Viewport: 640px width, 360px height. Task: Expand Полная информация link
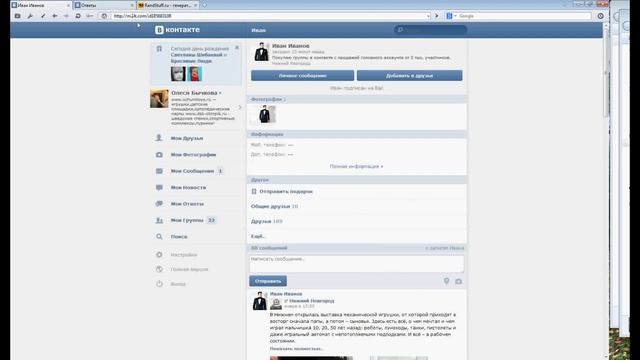tap(356, 167)
